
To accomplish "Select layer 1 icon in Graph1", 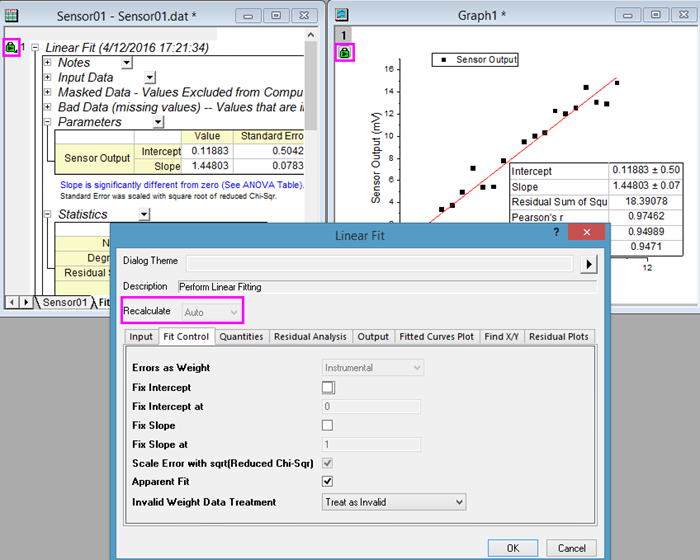I will (x=343, y=33).
